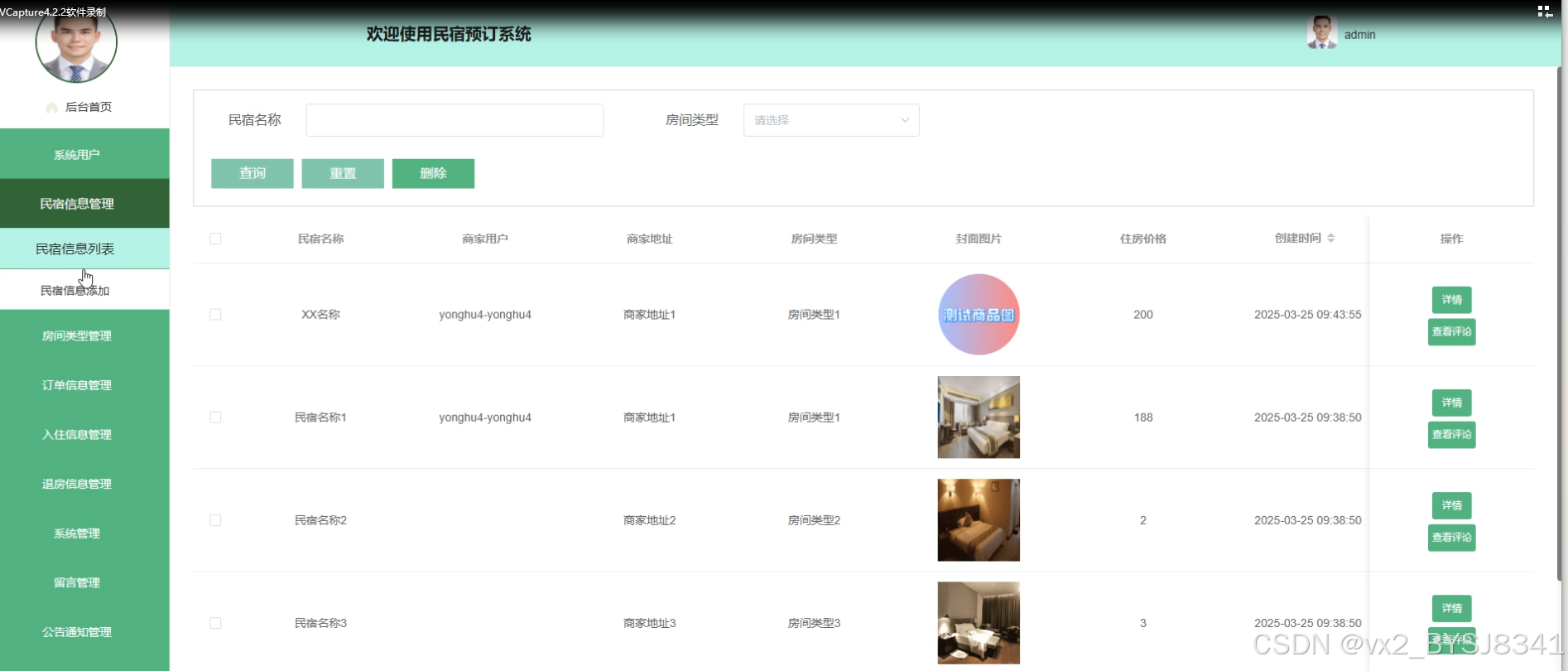Click 民宿名称2 name cell
This screenshot has width=1568, height=671.
click(x=320, y=520)
